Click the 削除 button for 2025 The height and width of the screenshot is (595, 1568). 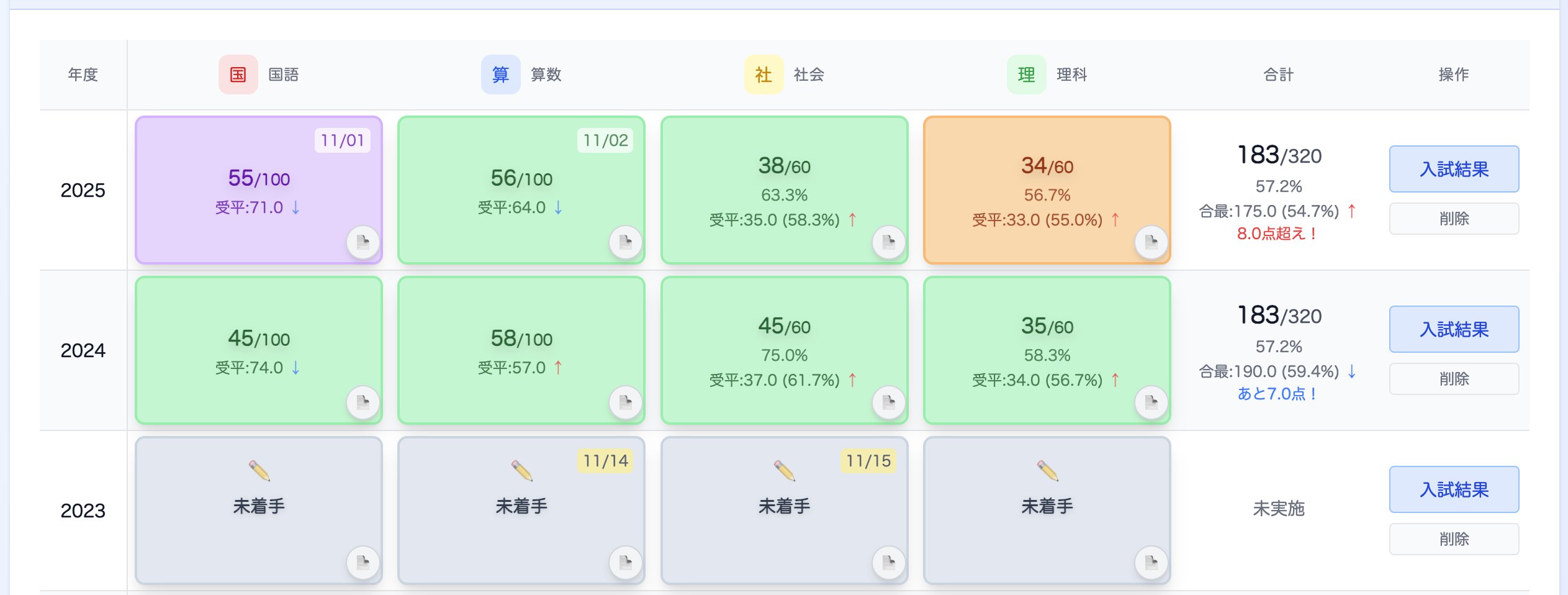point(1454,219)
